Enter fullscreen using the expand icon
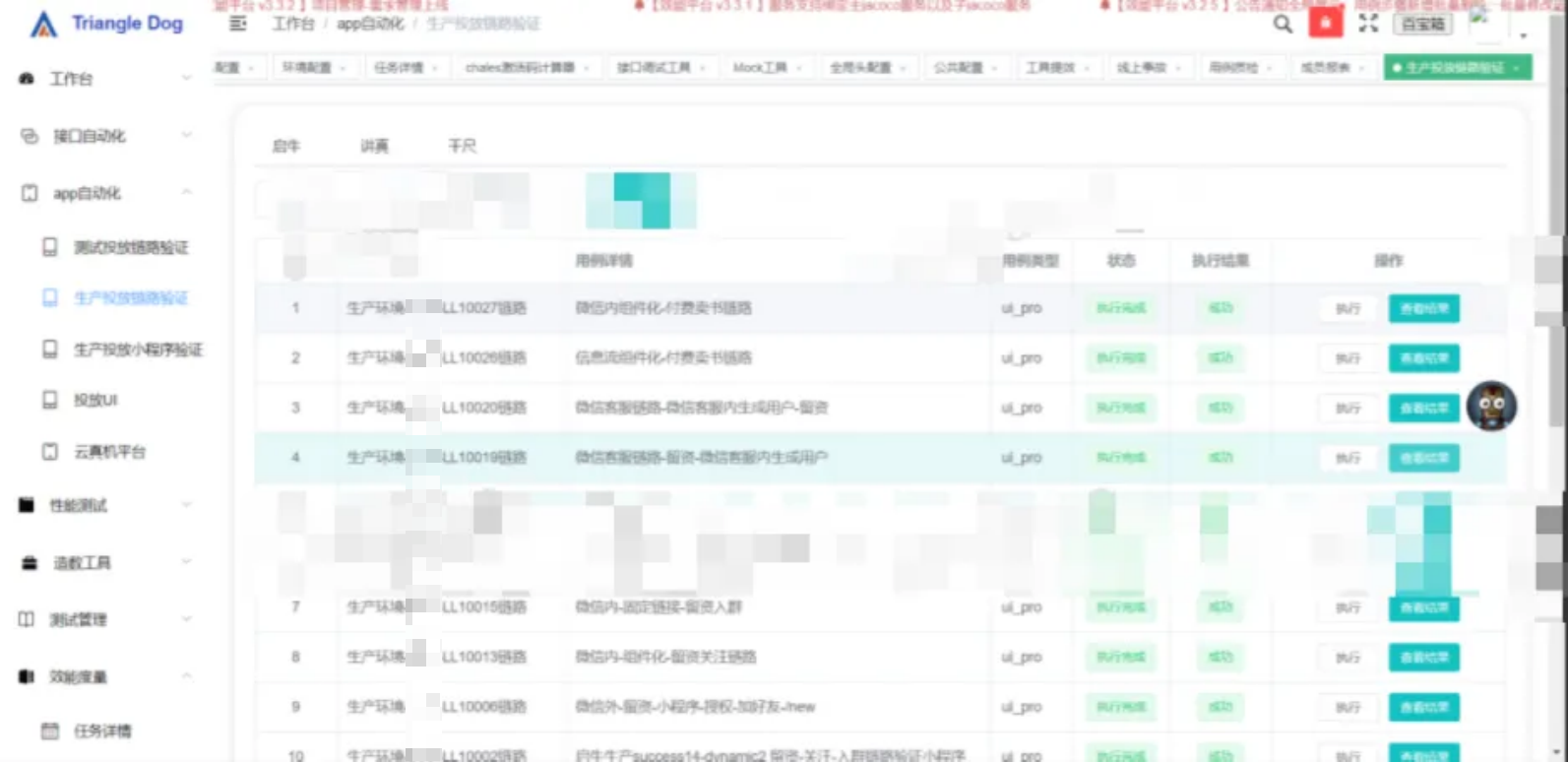The width and height of the screenshot is (1568, 762). (x=1368, y=24)
